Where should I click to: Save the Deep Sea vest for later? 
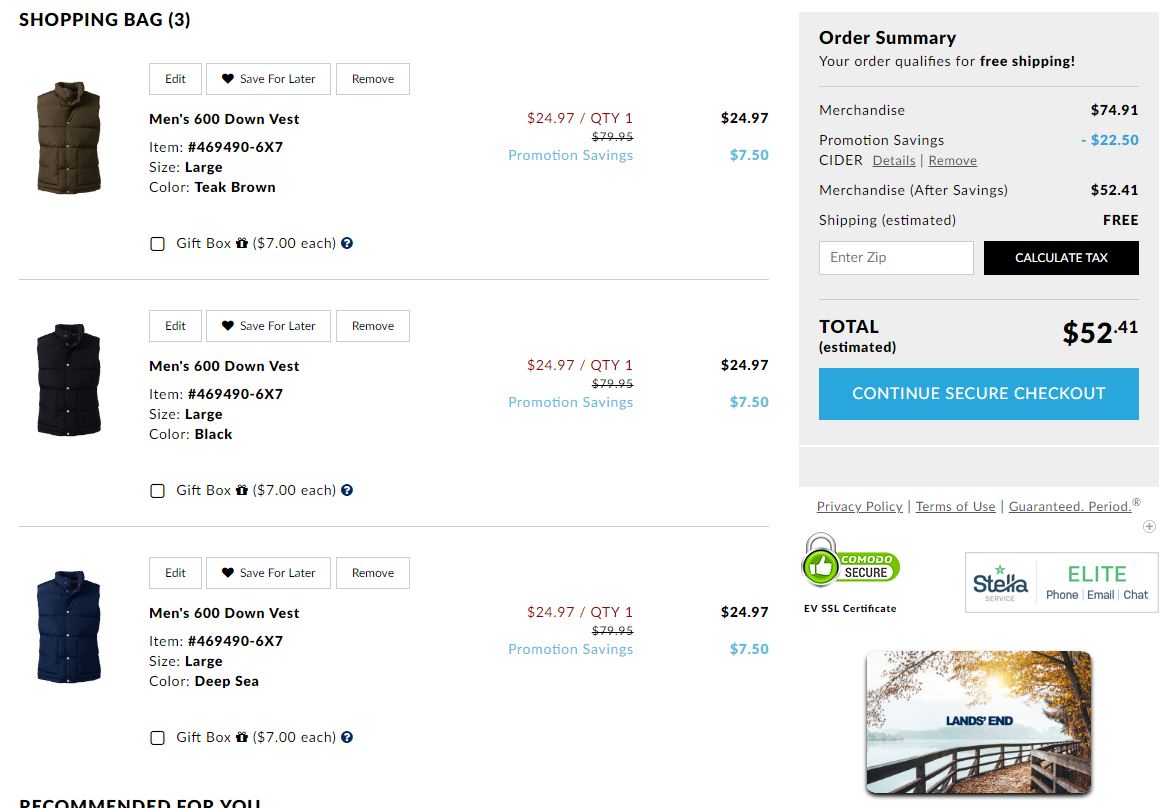[268, 573]
